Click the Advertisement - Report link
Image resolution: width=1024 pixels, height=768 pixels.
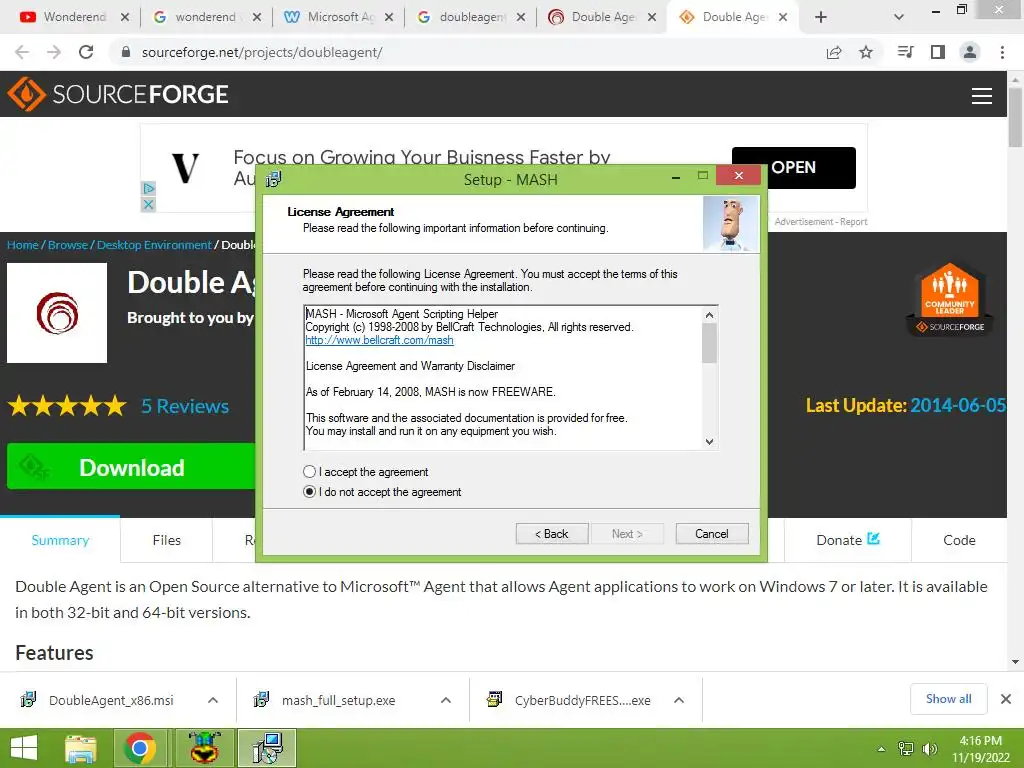[821, 222]
